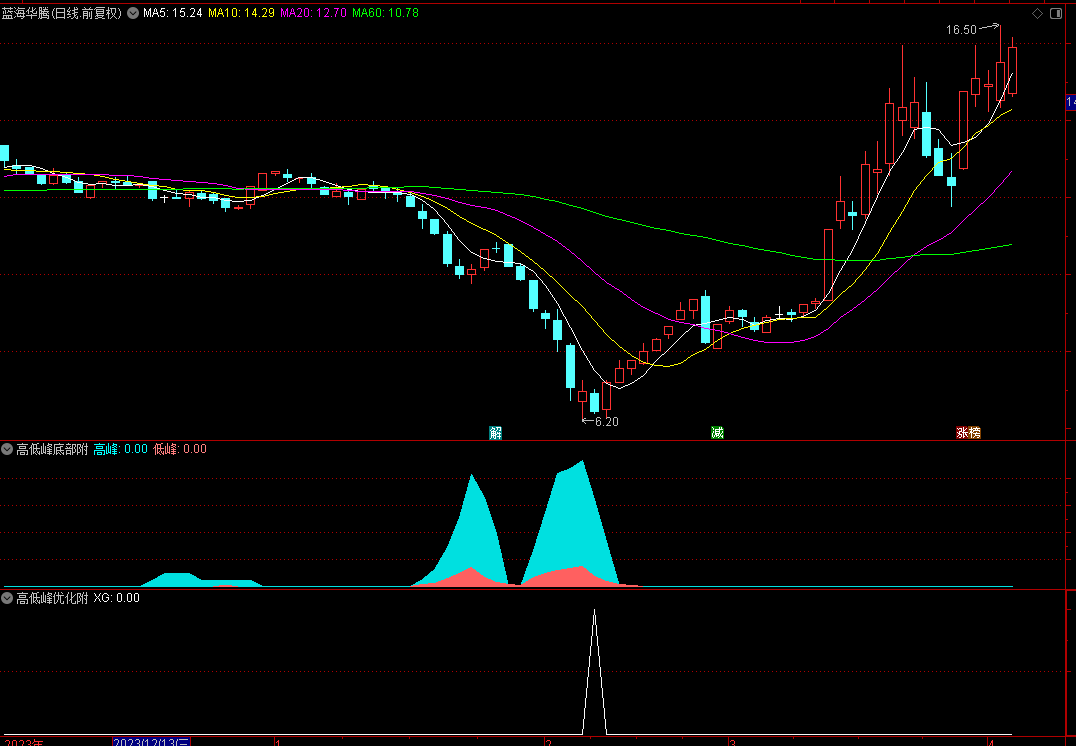The image size is (1076, 746).
Task: Click the 涨榜 event marker icon
Action: [x=968, y=432]
